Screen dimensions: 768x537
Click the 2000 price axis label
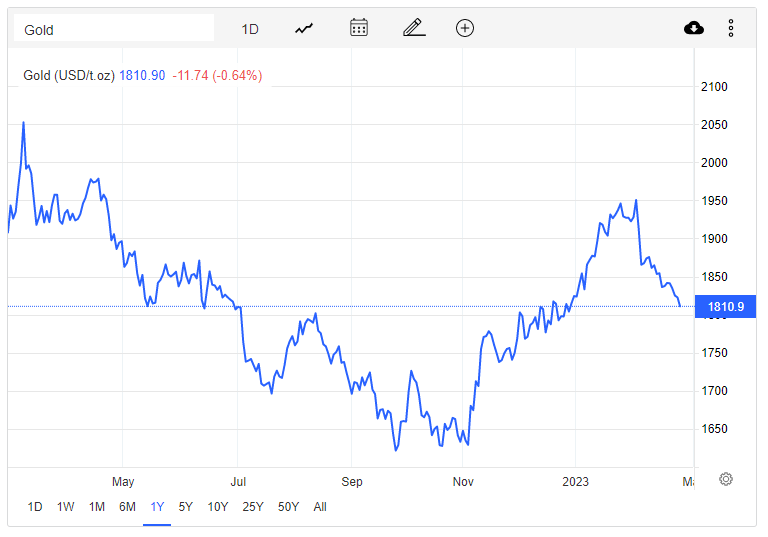tap(714, 163)
